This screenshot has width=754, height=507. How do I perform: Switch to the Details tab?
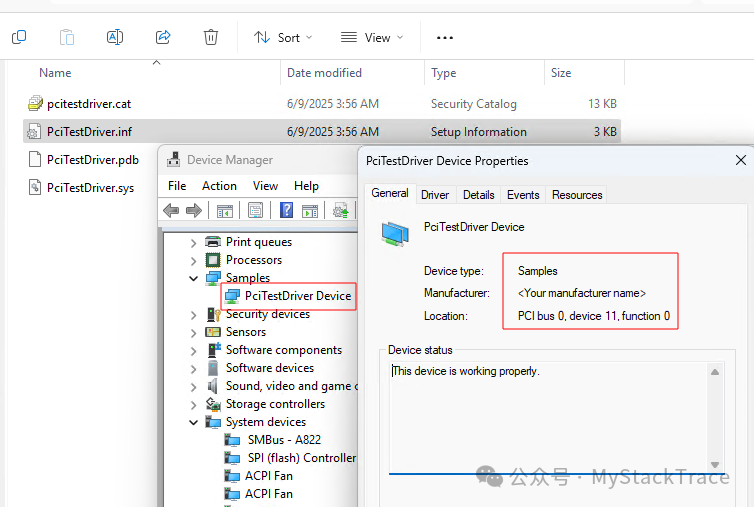[478, 195]
